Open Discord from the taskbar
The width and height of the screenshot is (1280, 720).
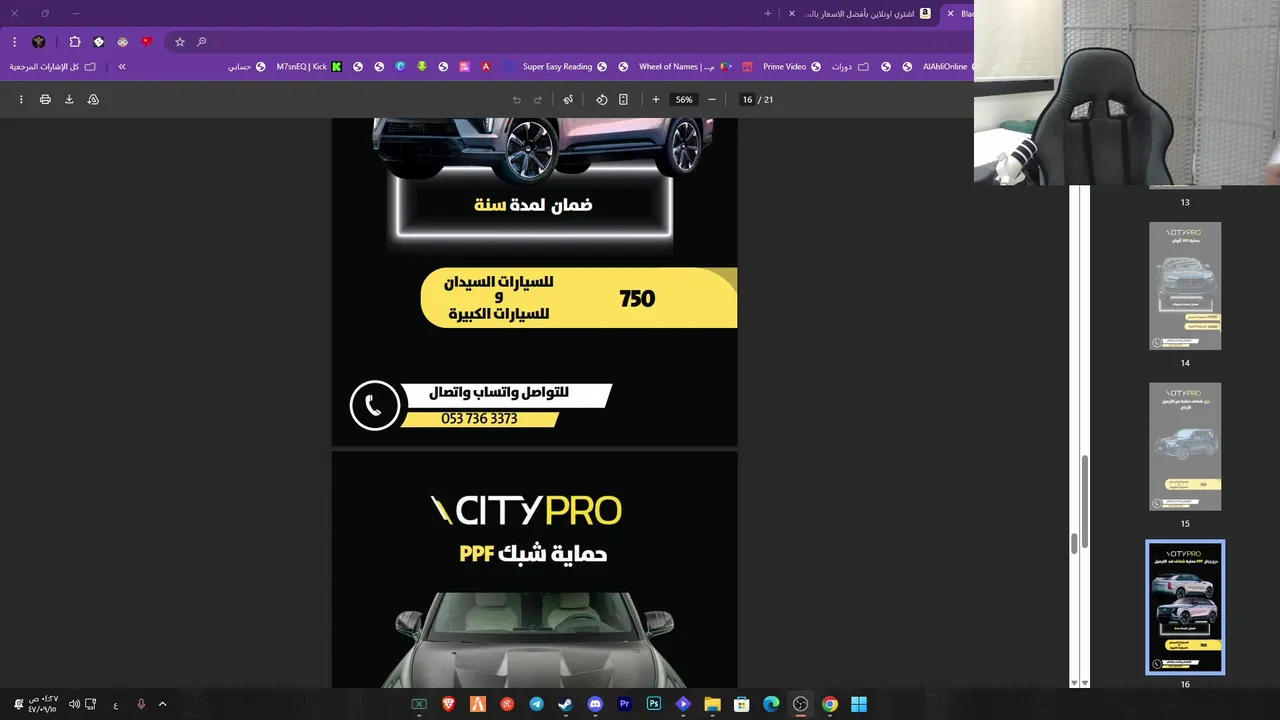[596, 704]
